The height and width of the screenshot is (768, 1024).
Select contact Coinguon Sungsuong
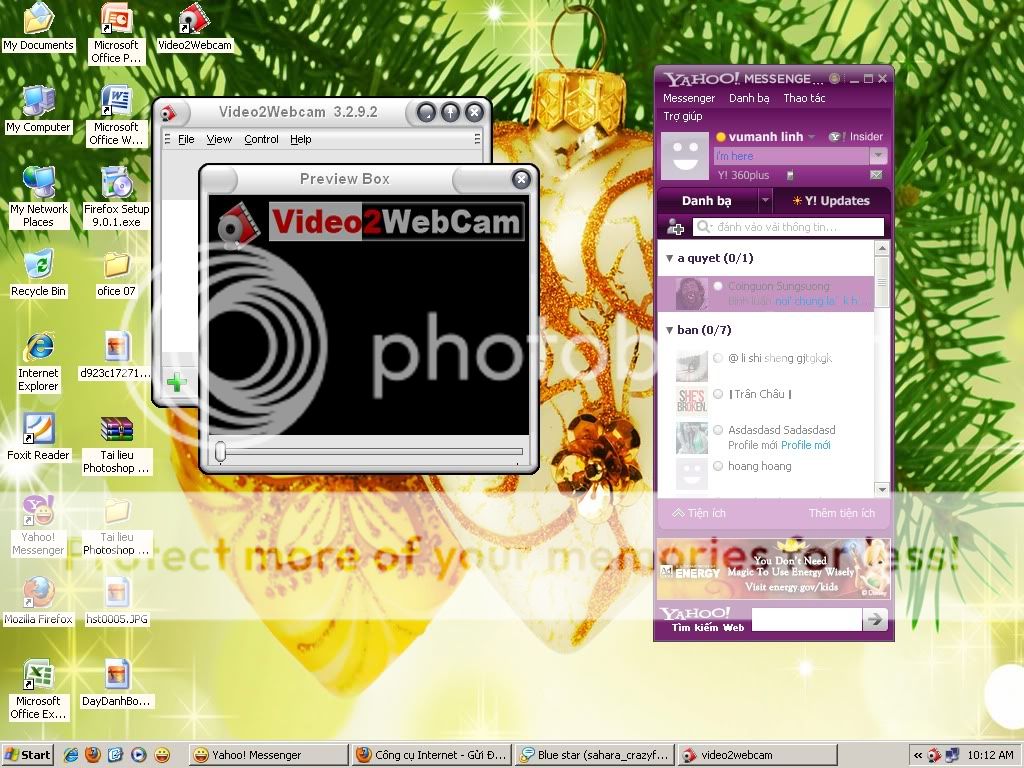tap(765, 294)
